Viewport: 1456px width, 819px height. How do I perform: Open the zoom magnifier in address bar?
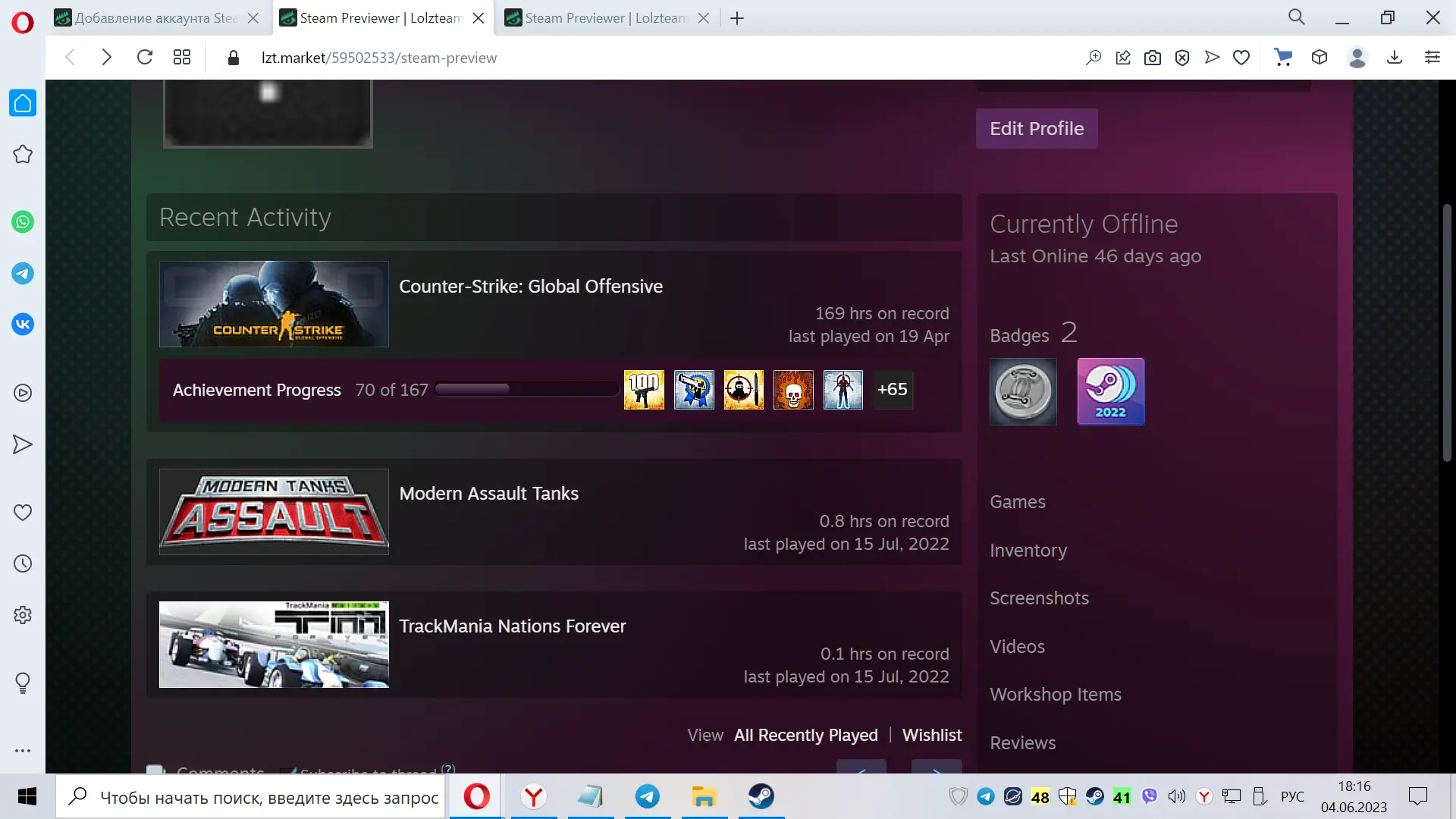[x=1094, y=58]
